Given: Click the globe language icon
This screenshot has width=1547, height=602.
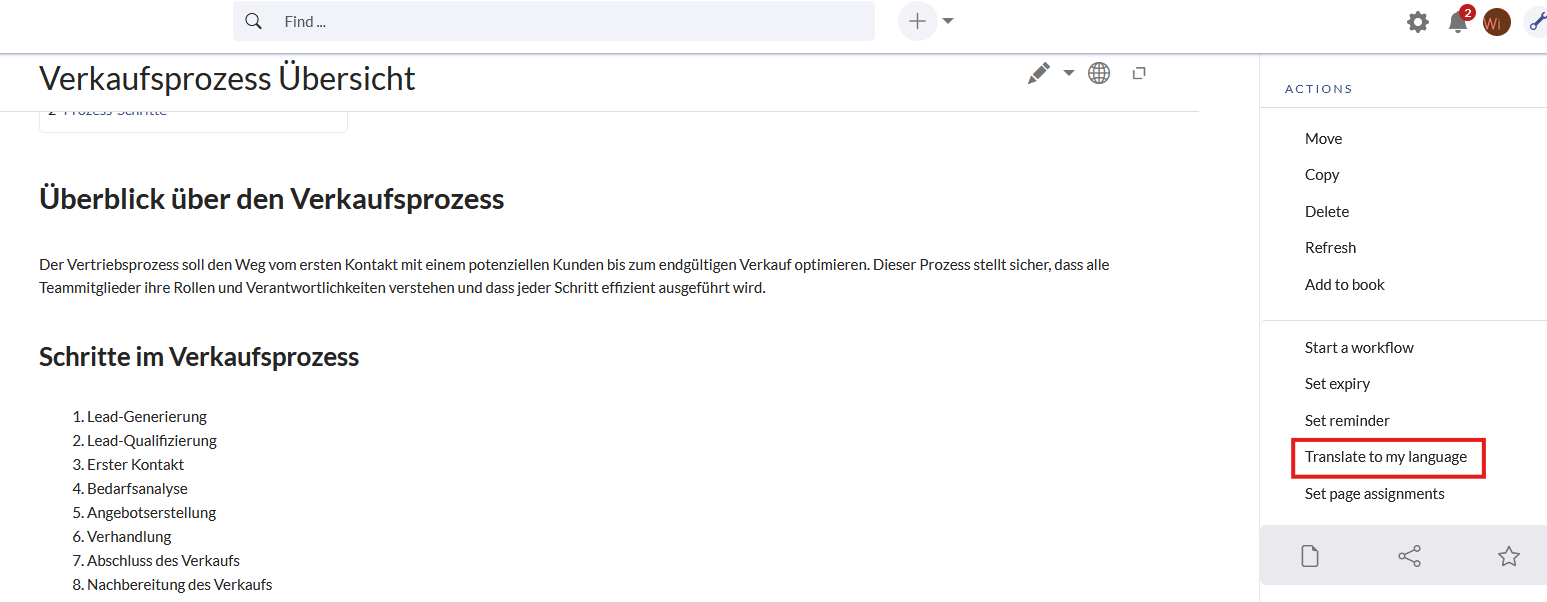Looking at the screenshot, I should (x=1099, y=73).
